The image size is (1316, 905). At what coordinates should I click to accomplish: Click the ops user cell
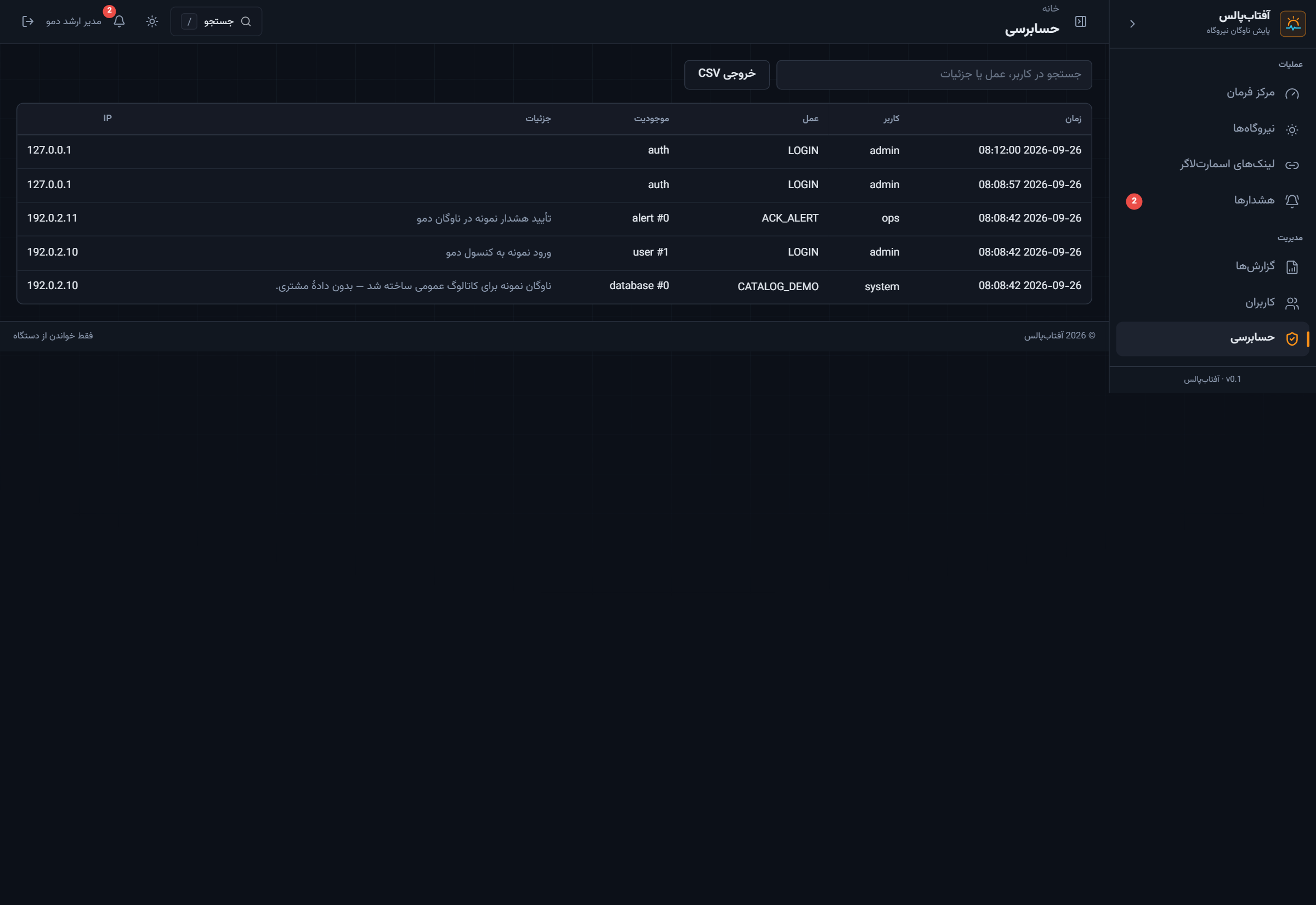click(x=890, y=218)
